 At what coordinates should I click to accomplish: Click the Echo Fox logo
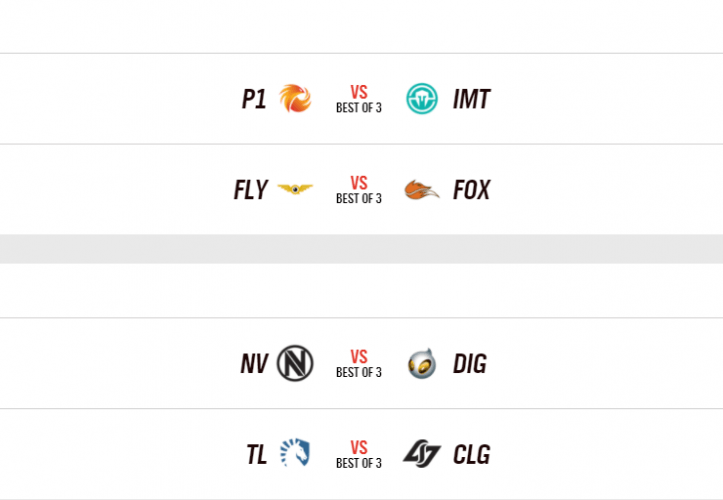pos(422,189)
